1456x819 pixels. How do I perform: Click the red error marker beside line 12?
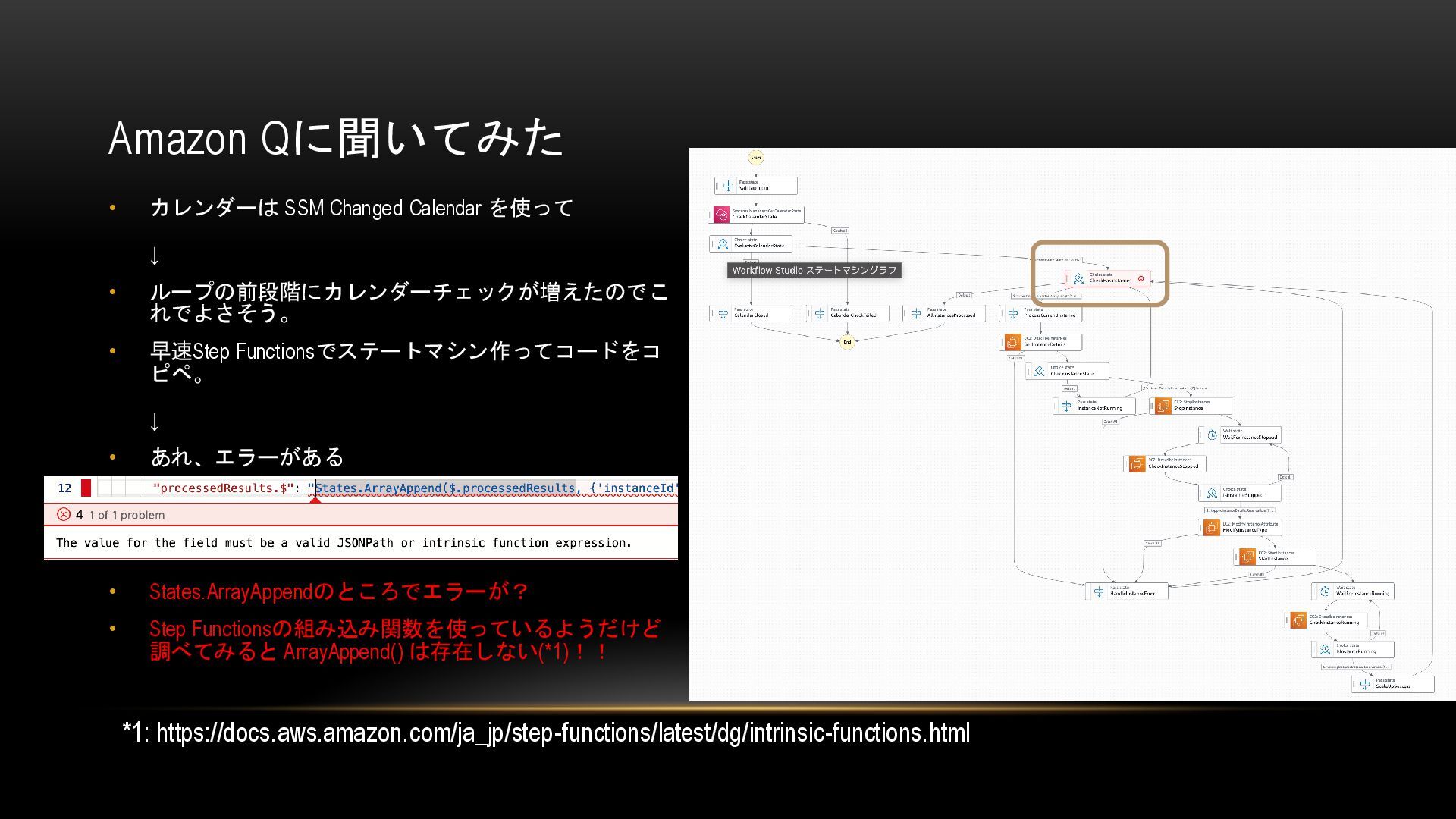coord(86,488)
